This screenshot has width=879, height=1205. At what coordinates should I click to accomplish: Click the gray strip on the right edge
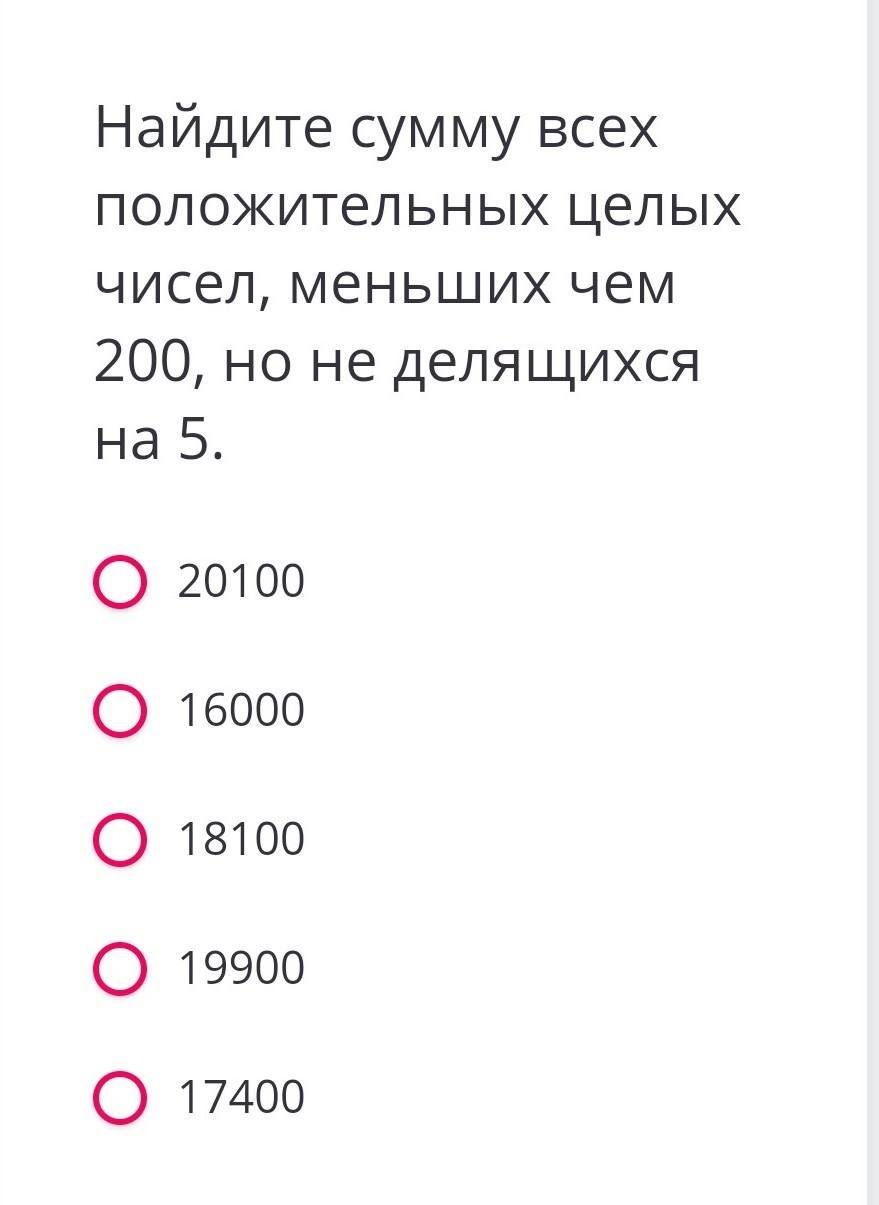tap(873, 600)
